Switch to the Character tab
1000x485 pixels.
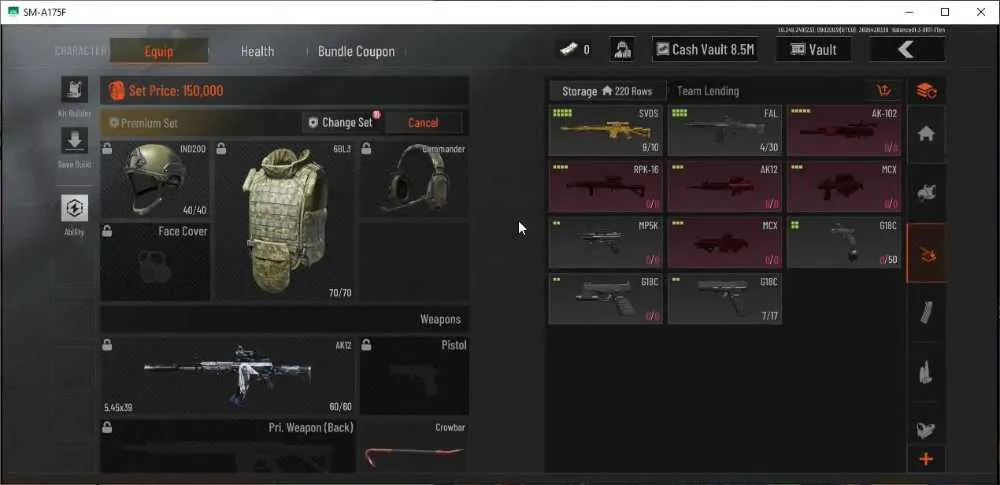(x=81, y=51)
